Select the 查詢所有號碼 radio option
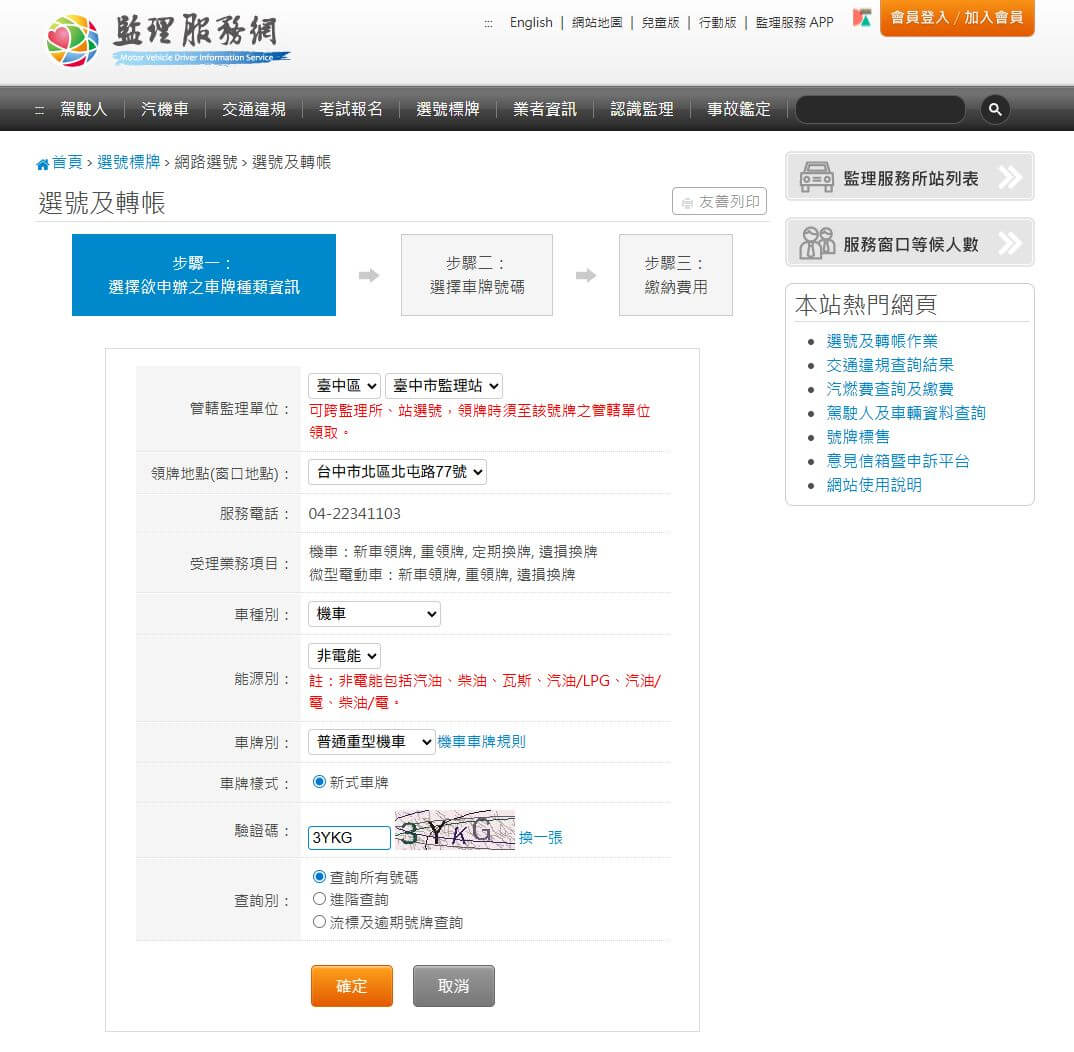The image size is (1074, 1052). 320,877
